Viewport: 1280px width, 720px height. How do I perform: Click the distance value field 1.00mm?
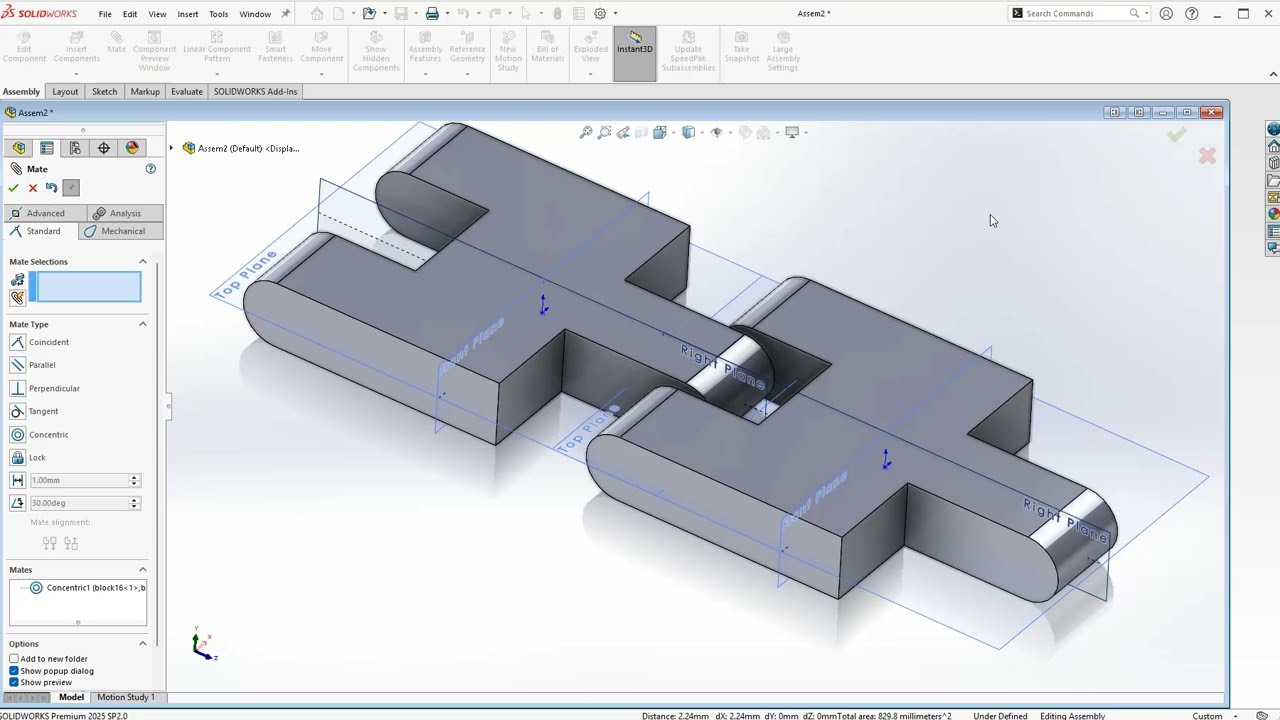point(79,480)
